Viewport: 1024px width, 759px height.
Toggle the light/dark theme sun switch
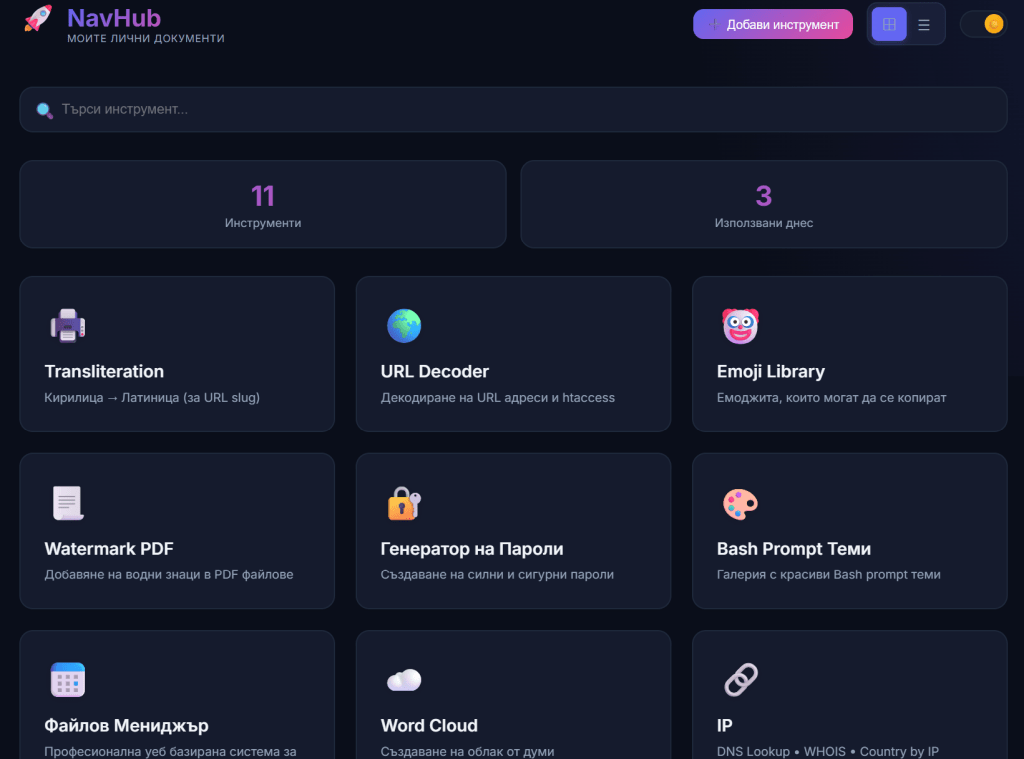click(x=984, y=24)
